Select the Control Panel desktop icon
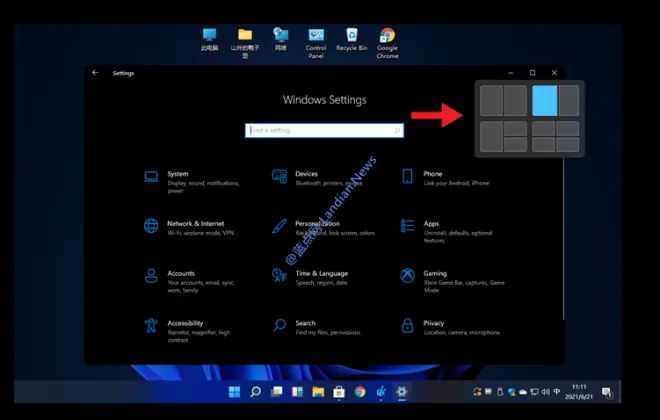The width and height of the screenshot is (660, 420). tap(316, 43)
